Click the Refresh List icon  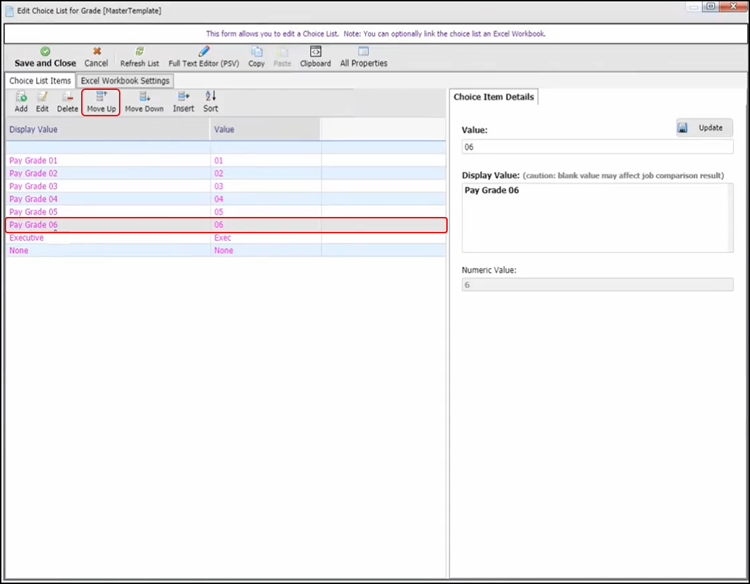(x=139, y=51)
